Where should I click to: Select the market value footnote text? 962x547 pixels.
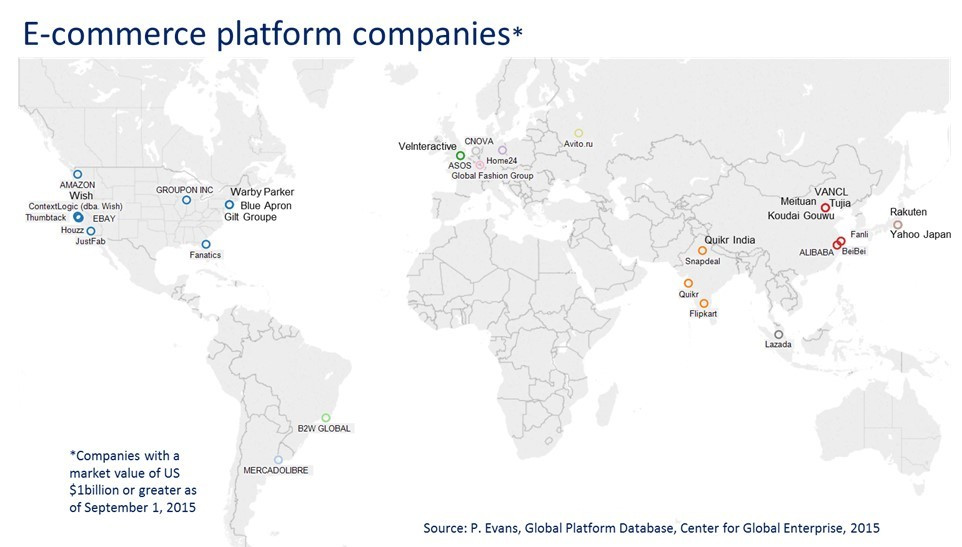pos(133,481)
